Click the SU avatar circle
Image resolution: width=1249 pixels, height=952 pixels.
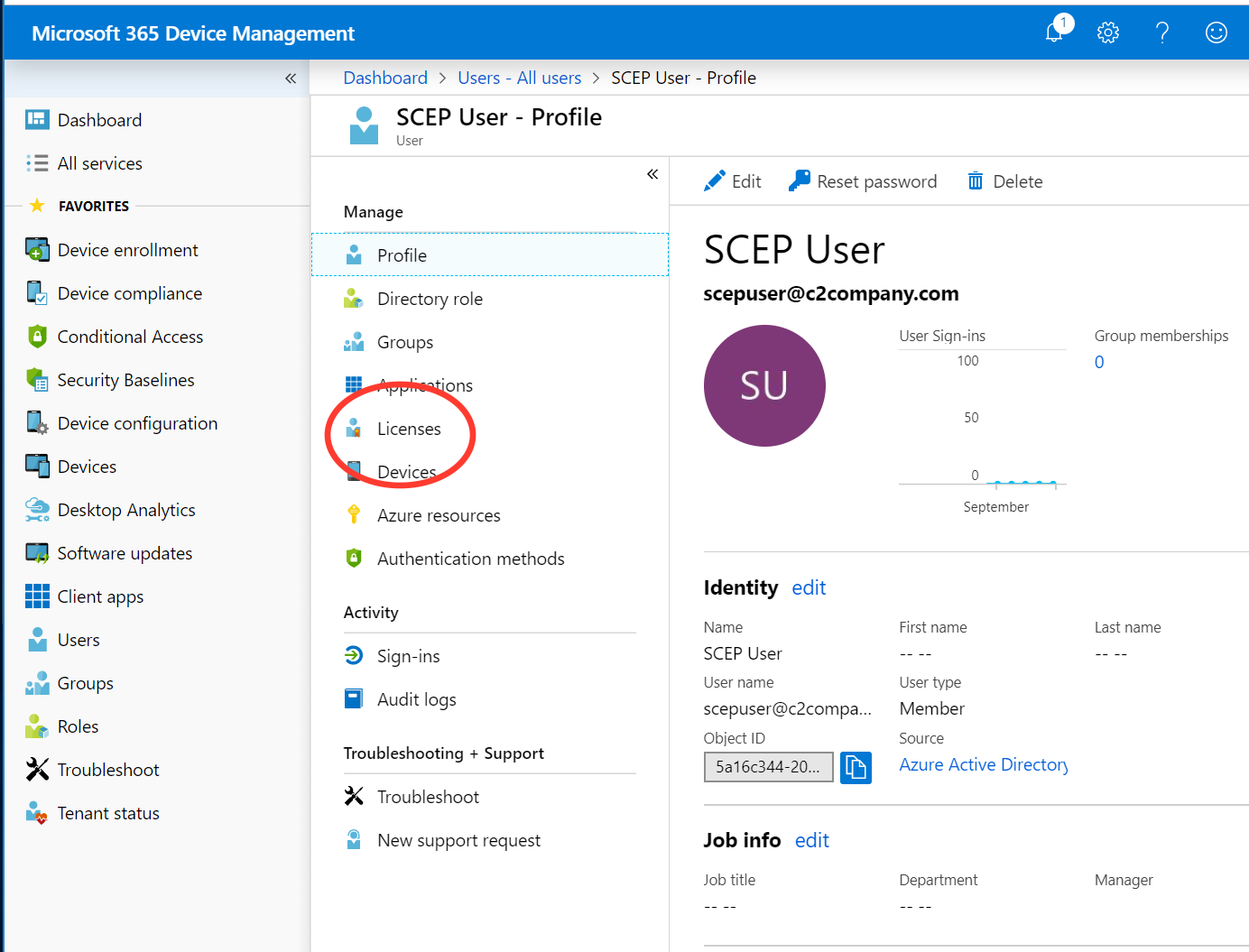point(764,385)
